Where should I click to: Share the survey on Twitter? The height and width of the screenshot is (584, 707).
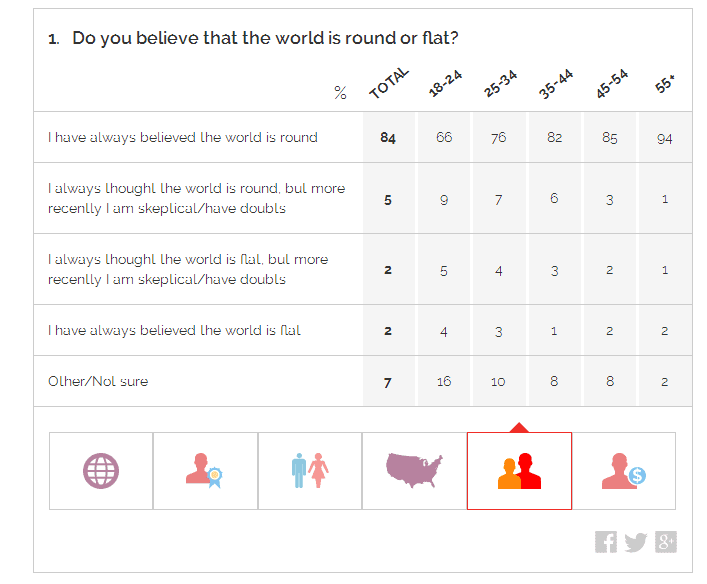click(636, 542)
